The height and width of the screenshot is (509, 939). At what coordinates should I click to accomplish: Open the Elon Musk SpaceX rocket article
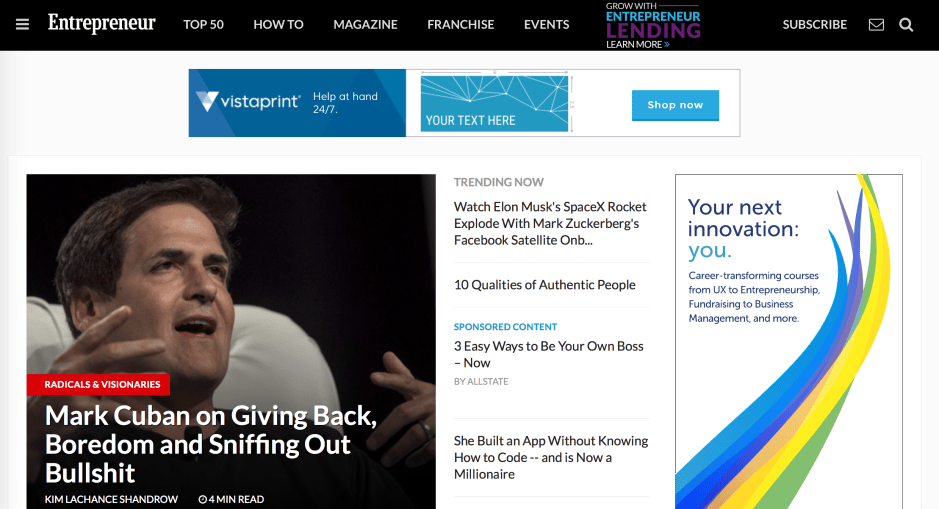[x=550, y=223]
